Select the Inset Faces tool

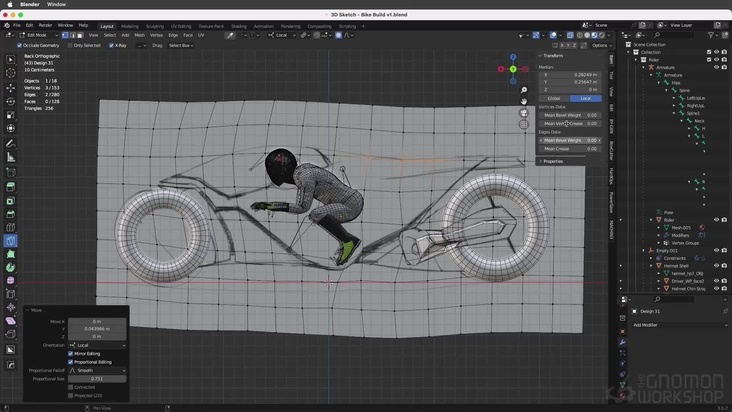pyautogui.click(x=10, y=201)
